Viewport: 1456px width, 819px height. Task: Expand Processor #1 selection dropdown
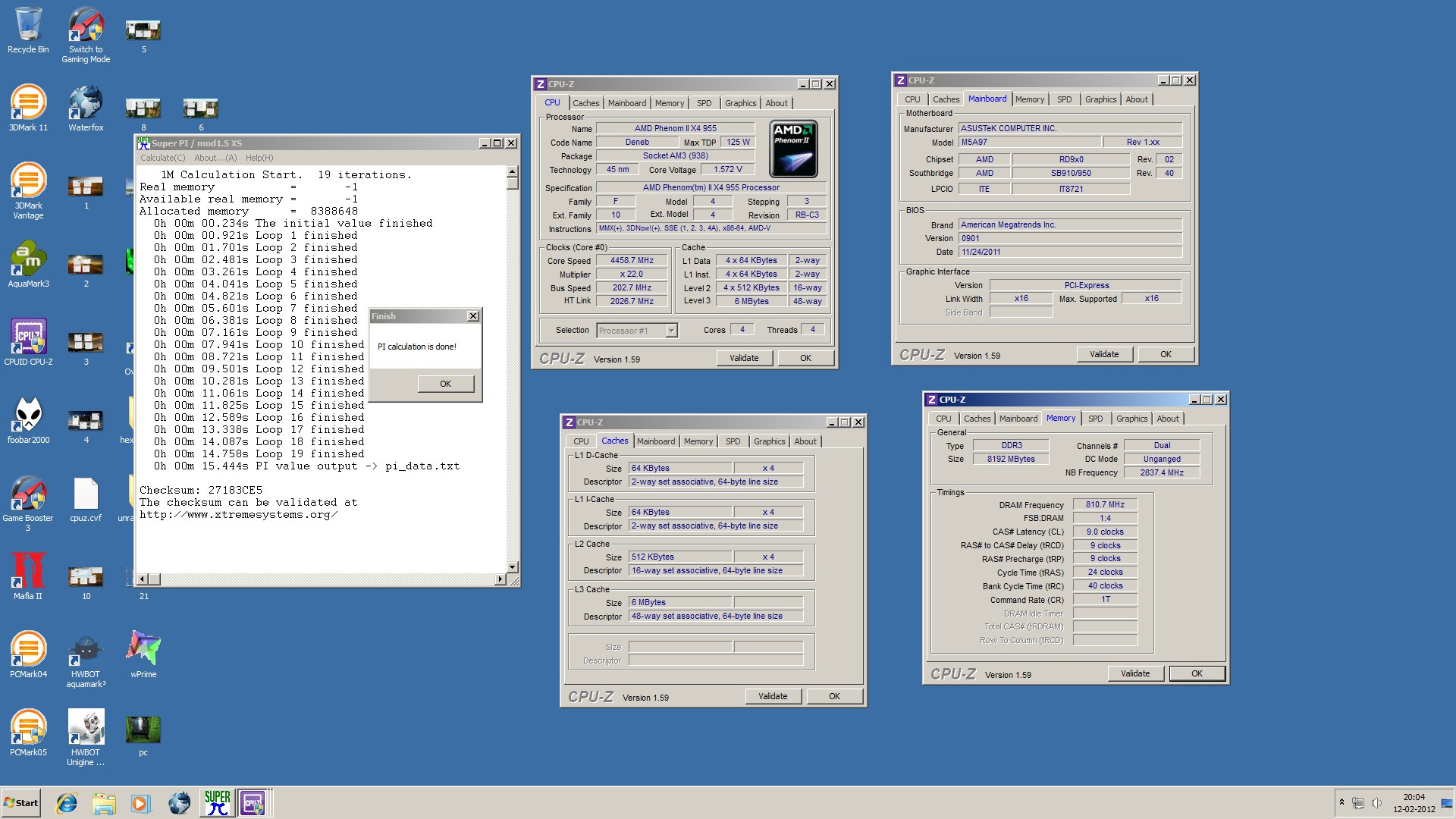671,331
